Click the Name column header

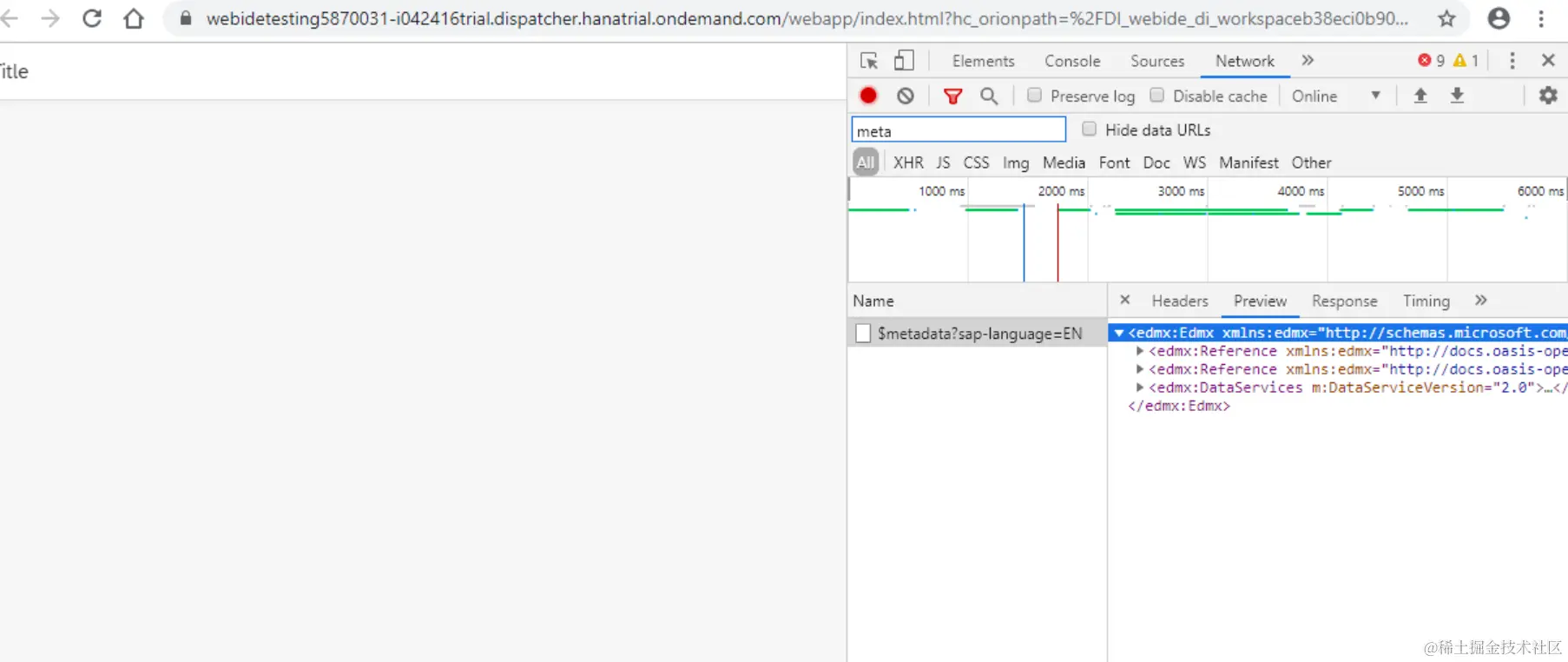pyautogui.click(x=977, y=301)
